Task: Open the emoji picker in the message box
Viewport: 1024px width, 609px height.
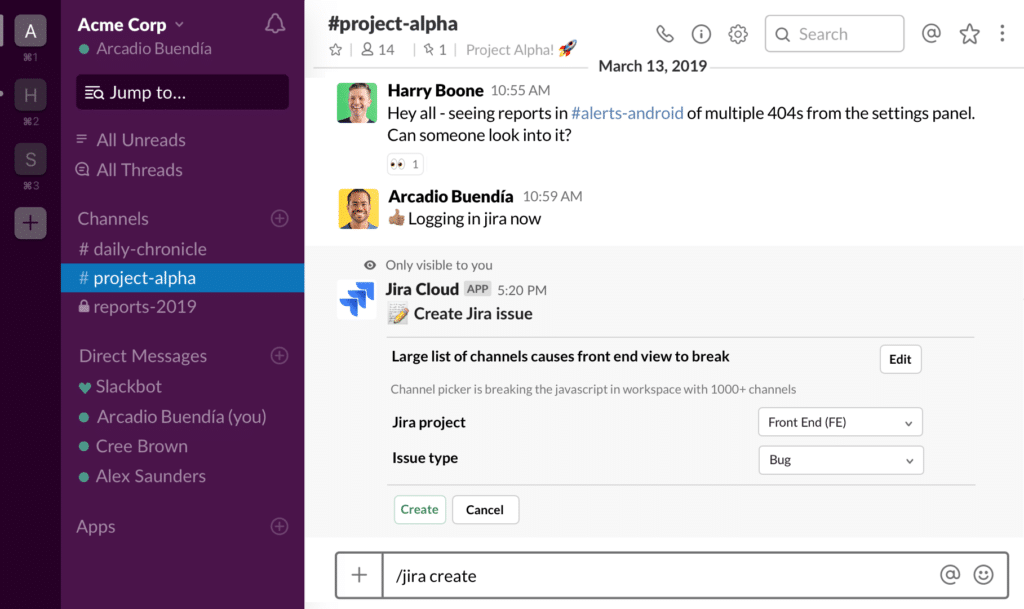Action: 984,575
